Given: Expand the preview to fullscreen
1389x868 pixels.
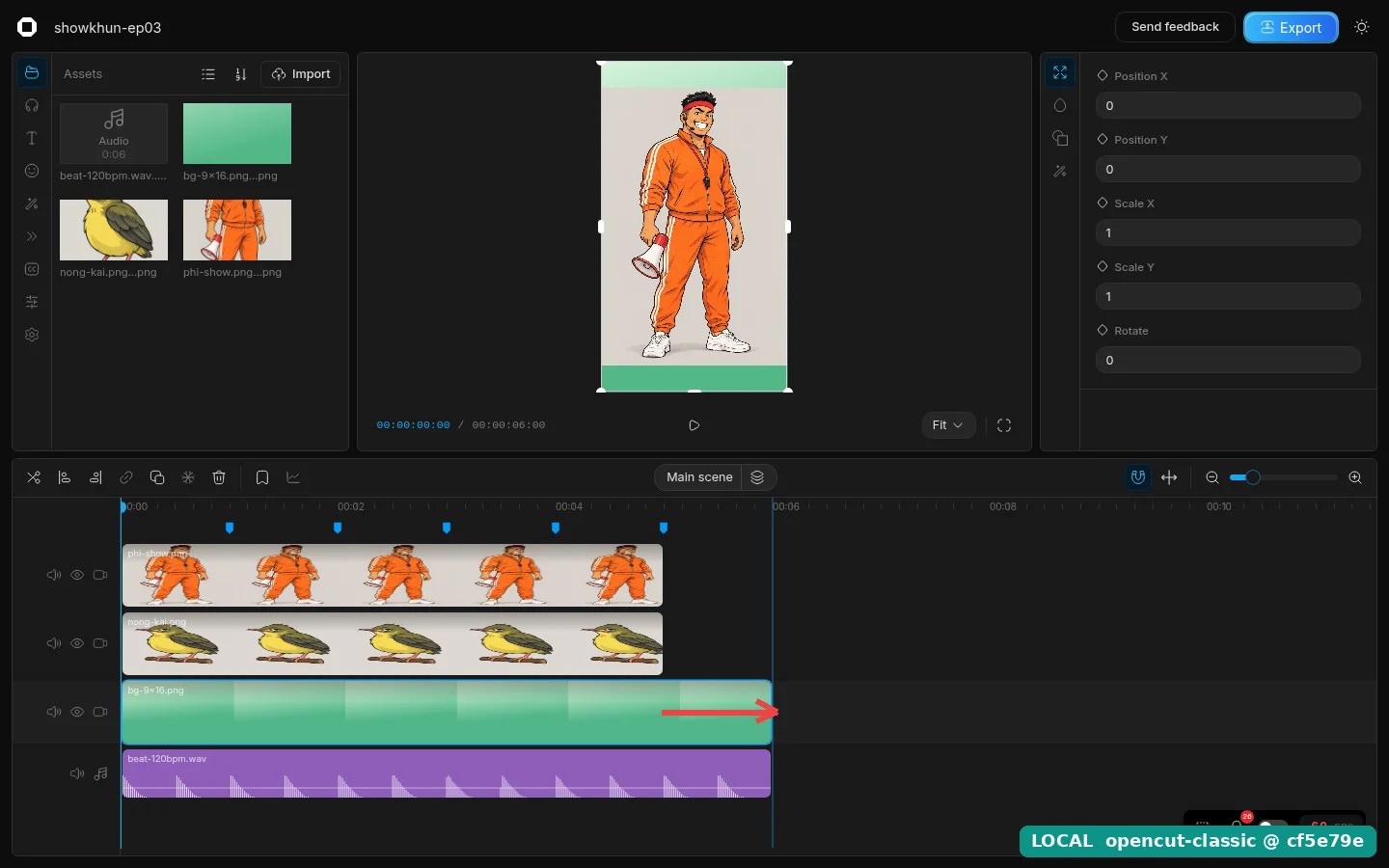Looking at the screenshot, I should [1004, 425].
